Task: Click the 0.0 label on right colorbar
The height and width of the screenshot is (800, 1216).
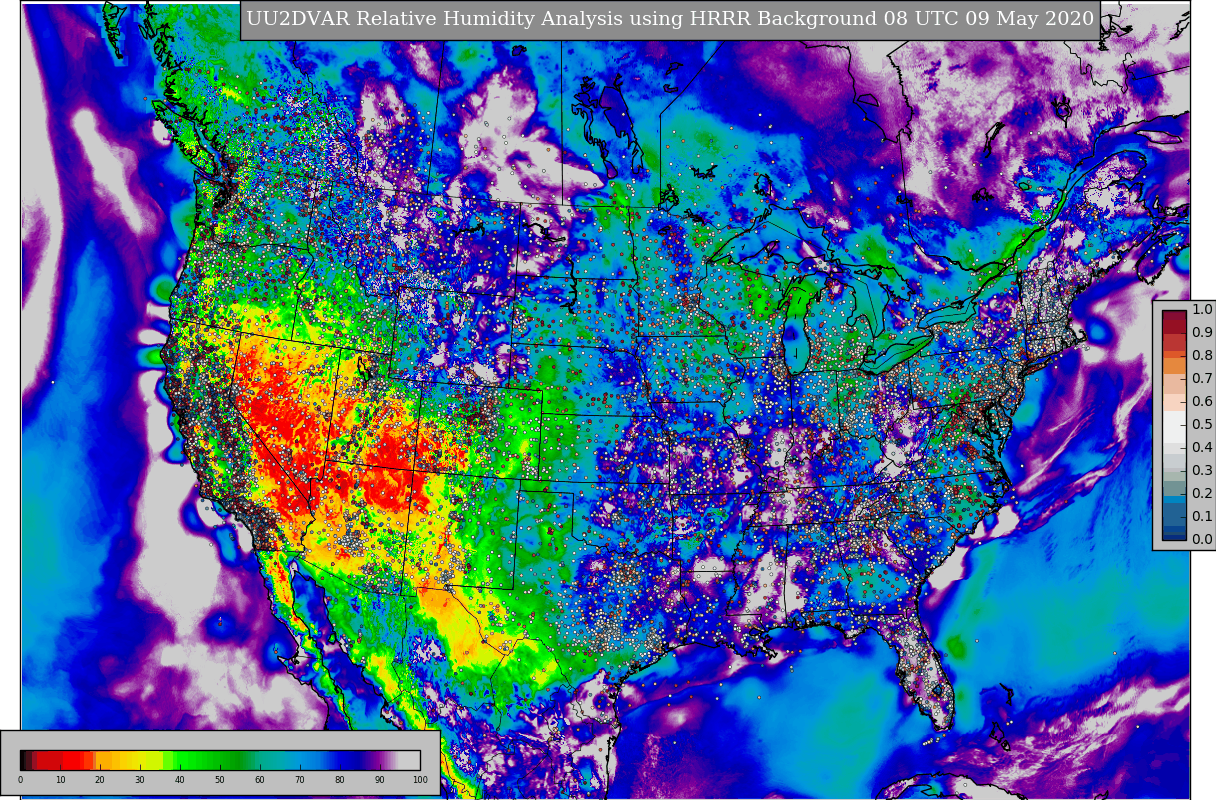Action: (x=1202, y=540)
